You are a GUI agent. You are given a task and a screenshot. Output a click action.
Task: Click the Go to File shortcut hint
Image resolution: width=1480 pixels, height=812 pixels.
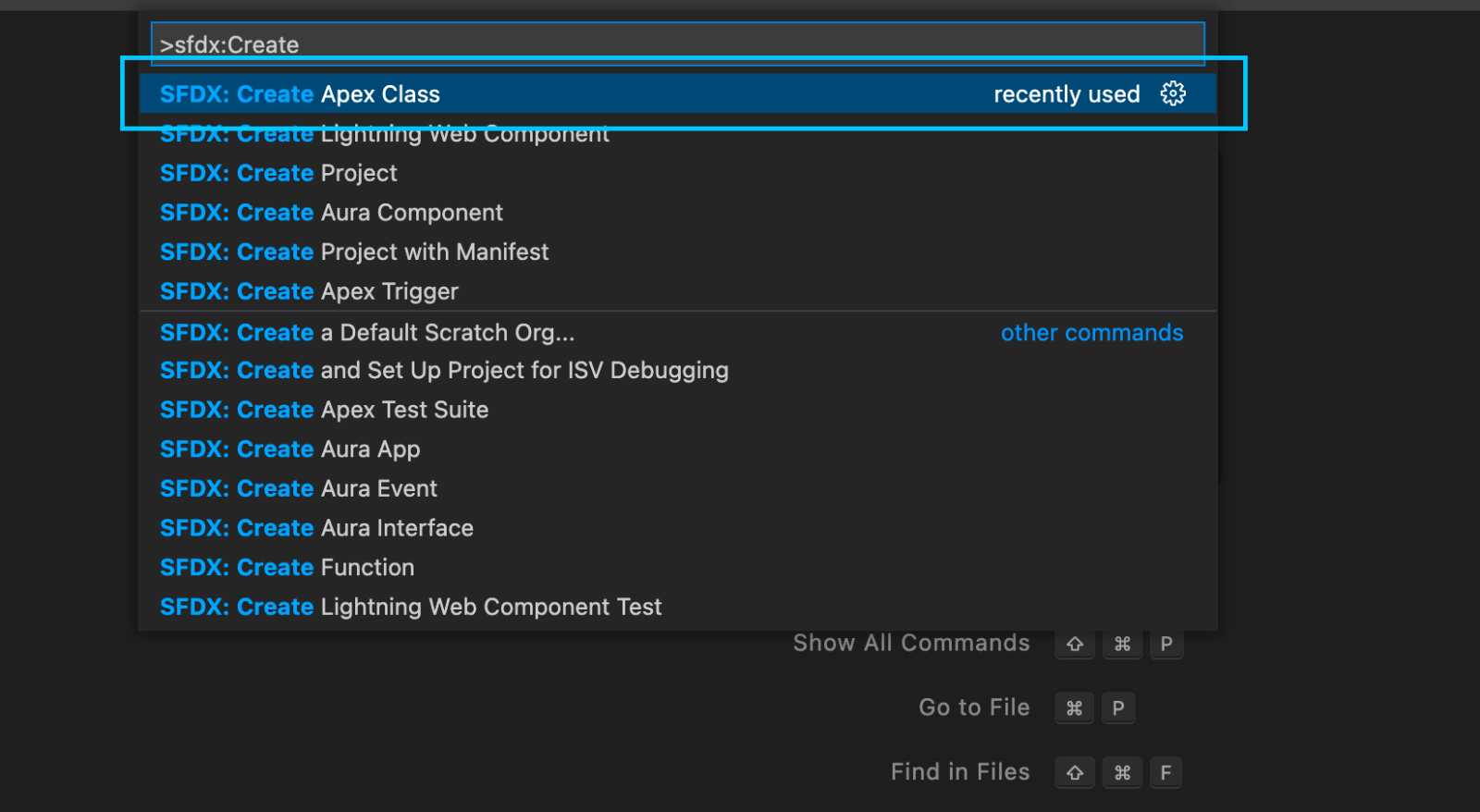[973, 707]
